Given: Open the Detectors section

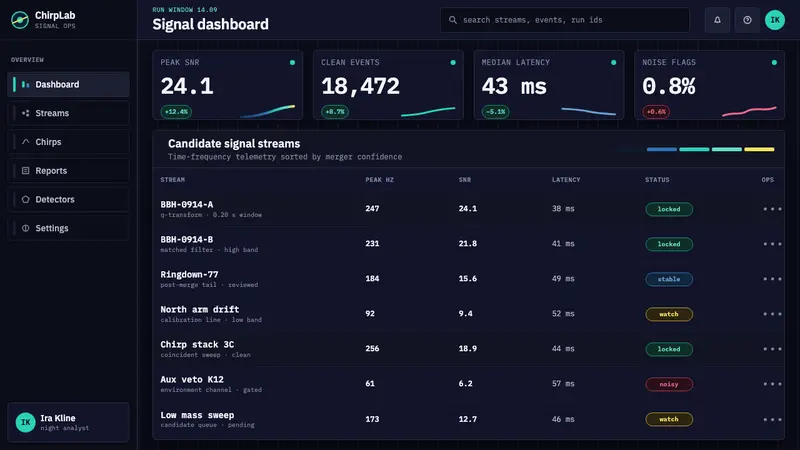Looking at the screenshot, I should click(68, 199).
